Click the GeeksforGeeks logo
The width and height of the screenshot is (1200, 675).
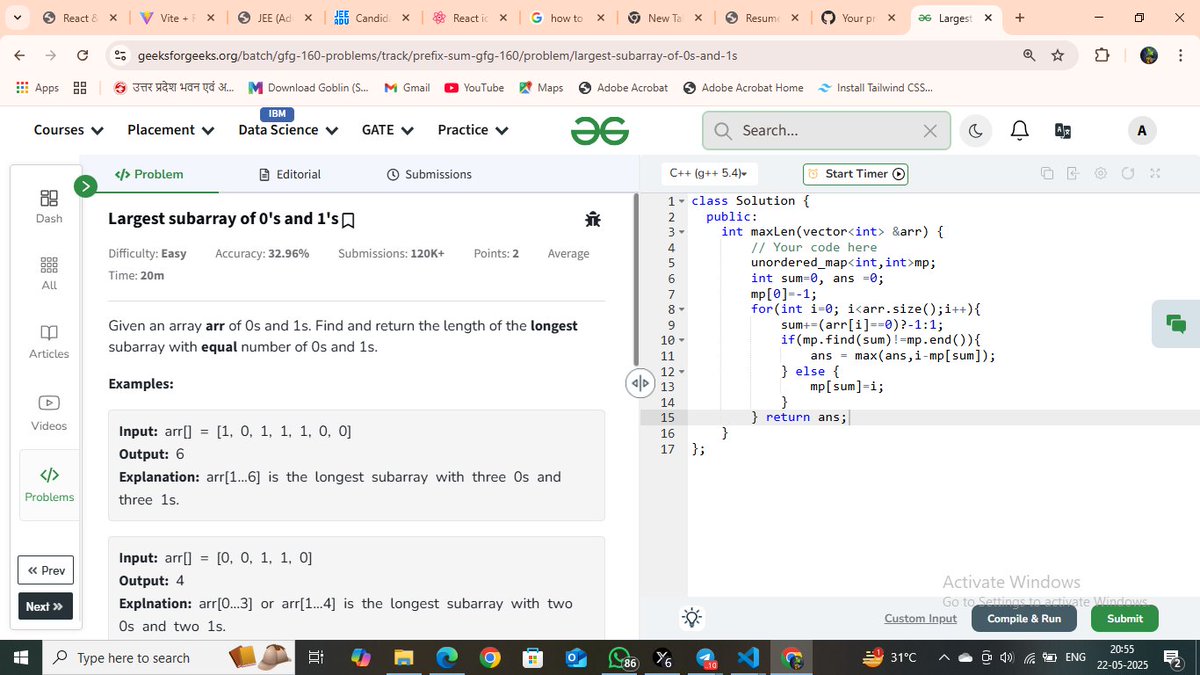(600, 130)
